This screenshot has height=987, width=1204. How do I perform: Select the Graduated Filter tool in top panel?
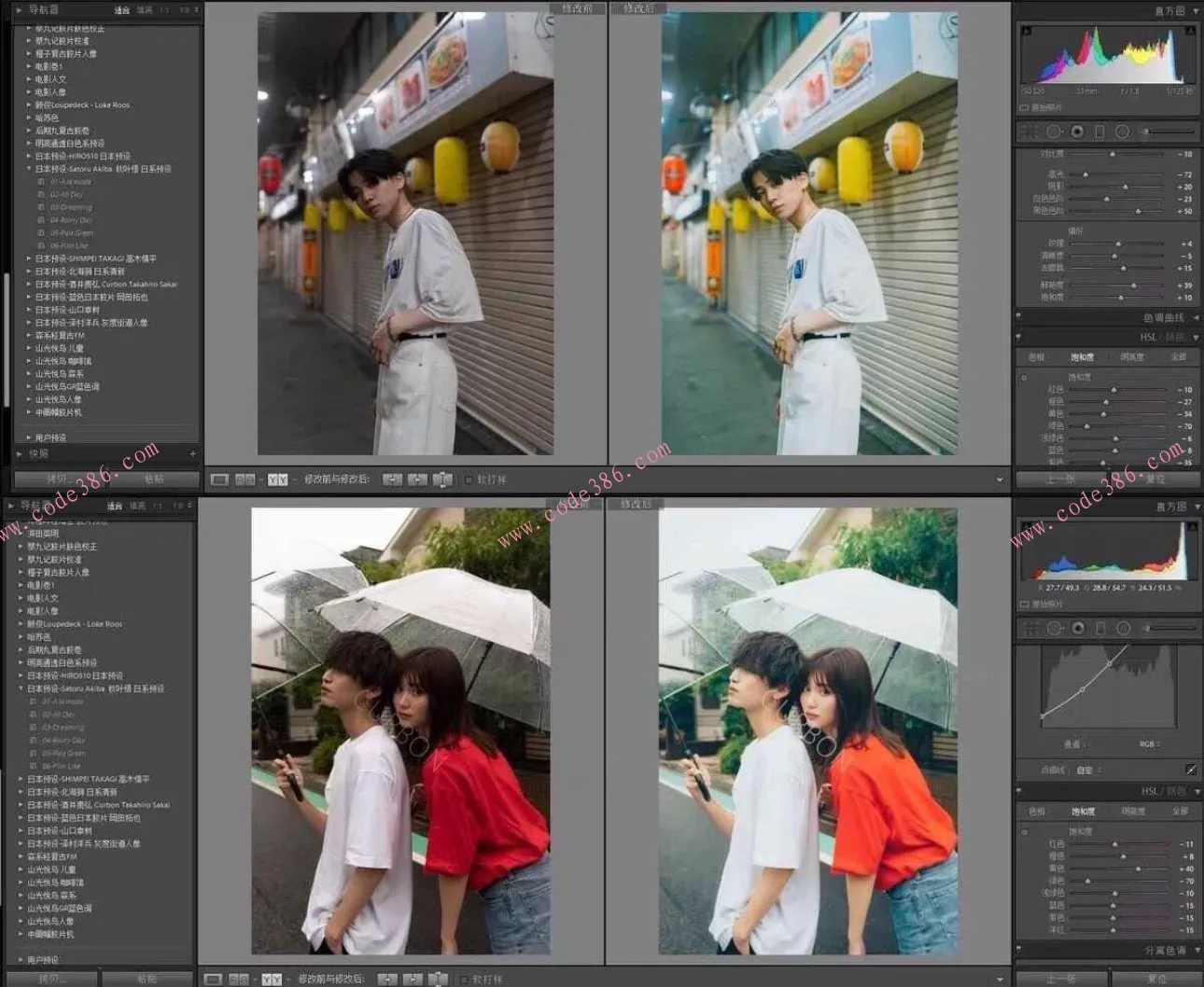pyautogui.click(x=1099, y=132)
